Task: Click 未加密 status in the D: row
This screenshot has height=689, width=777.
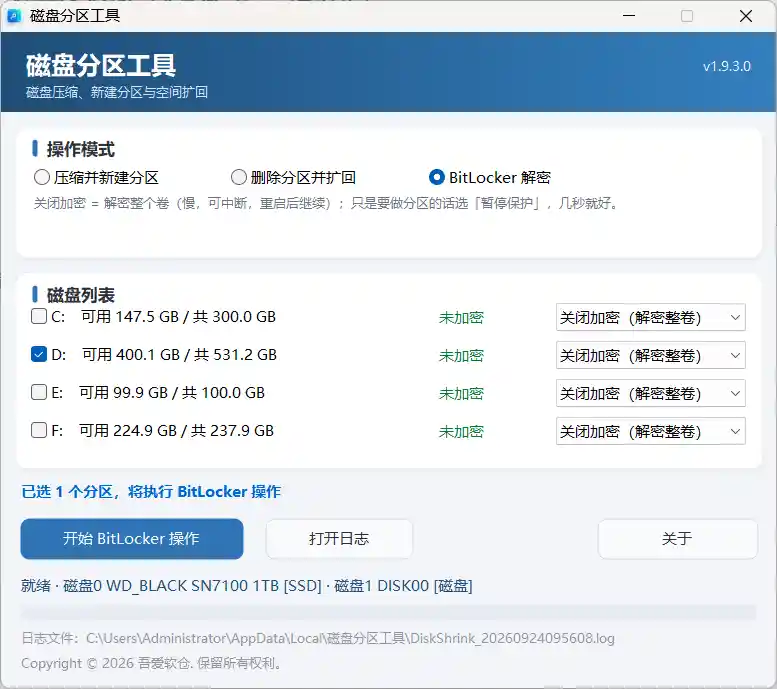Action: [x=461, y=356]
